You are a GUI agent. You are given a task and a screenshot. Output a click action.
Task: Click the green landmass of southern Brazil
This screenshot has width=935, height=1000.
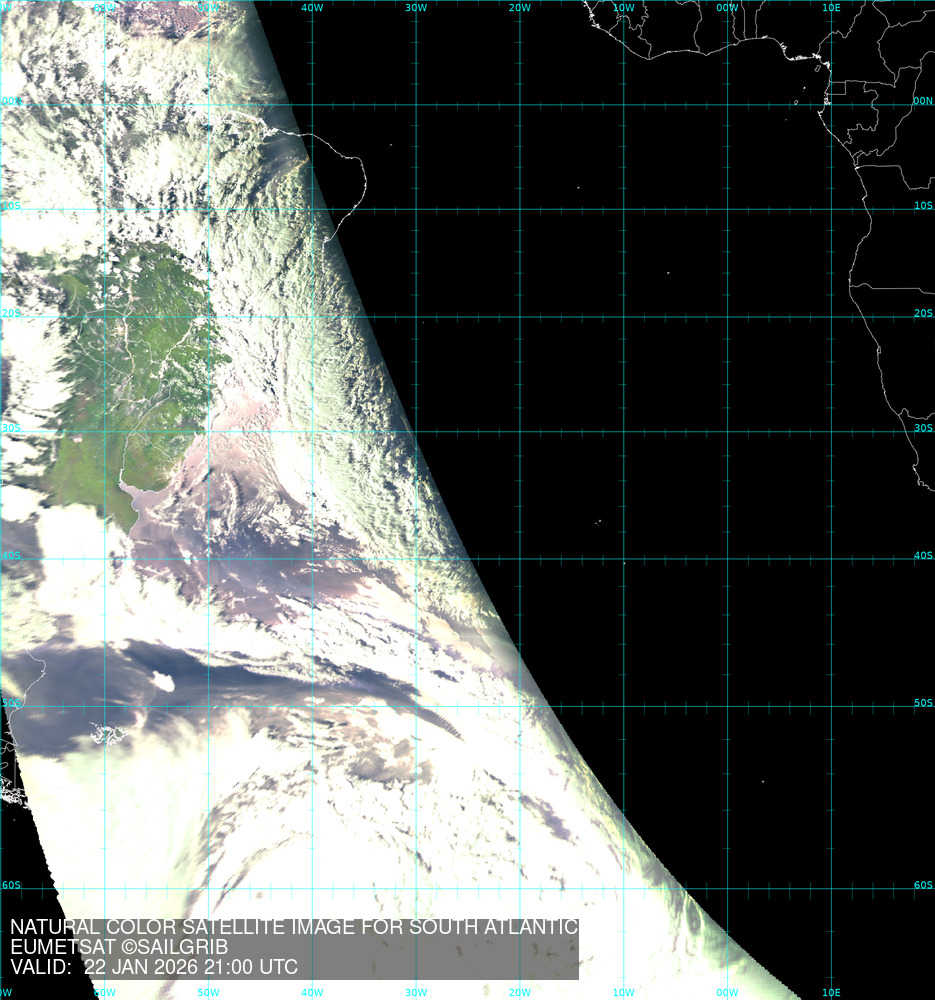pyautogui.click(x=140, y=340)
